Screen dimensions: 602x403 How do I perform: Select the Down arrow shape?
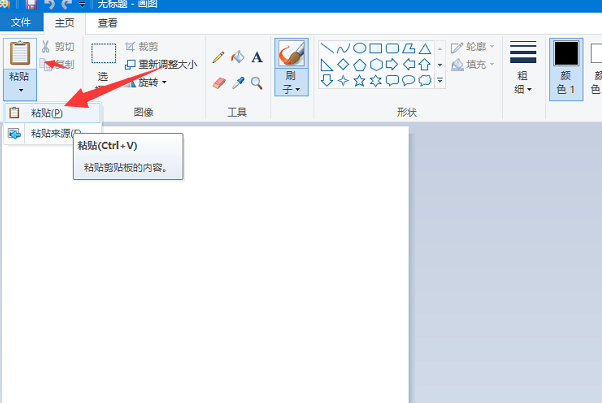[327, 81]
